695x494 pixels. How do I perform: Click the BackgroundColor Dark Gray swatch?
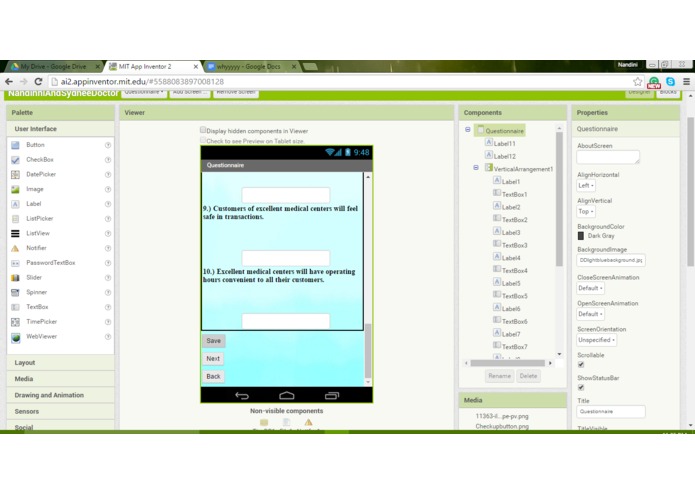581,236
